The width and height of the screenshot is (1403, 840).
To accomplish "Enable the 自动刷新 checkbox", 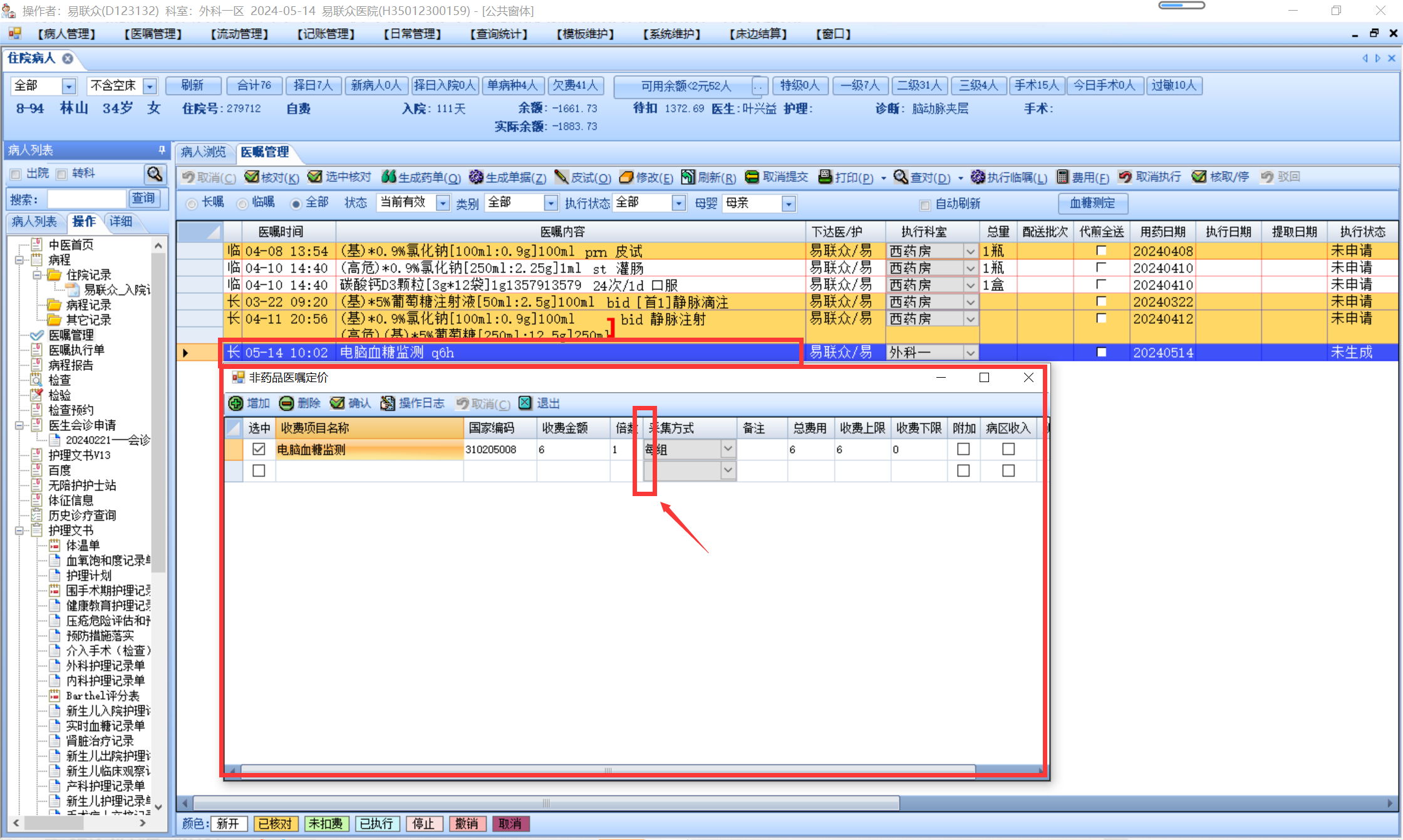I will (925, 204).
